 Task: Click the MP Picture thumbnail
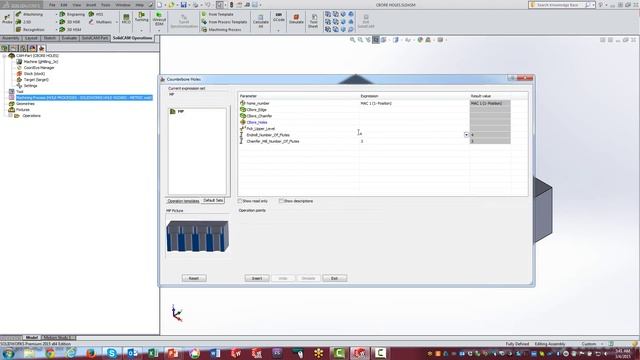(198, 236)
